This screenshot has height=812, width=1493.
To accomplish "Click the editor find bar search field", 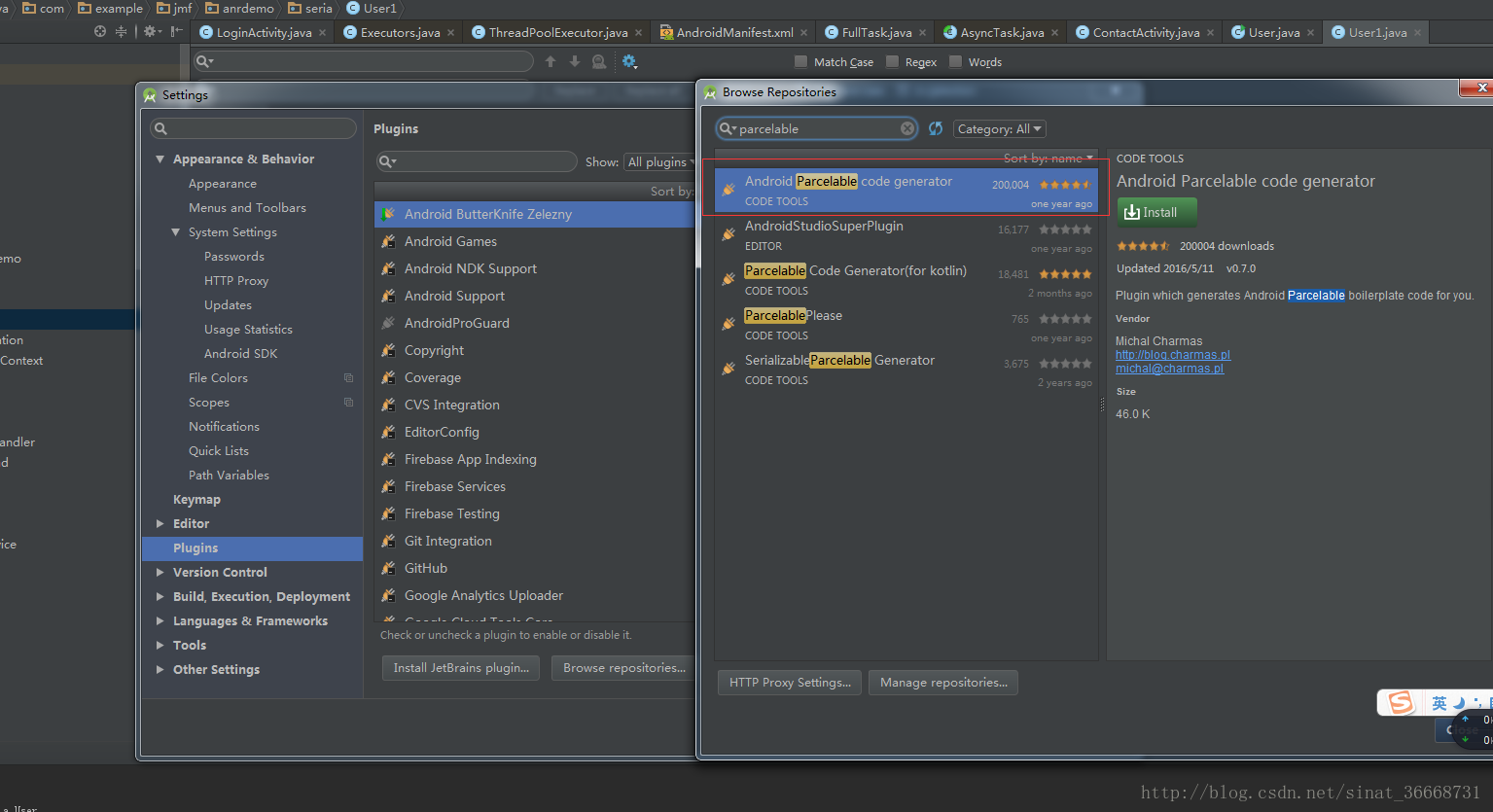I will point(364,61).
